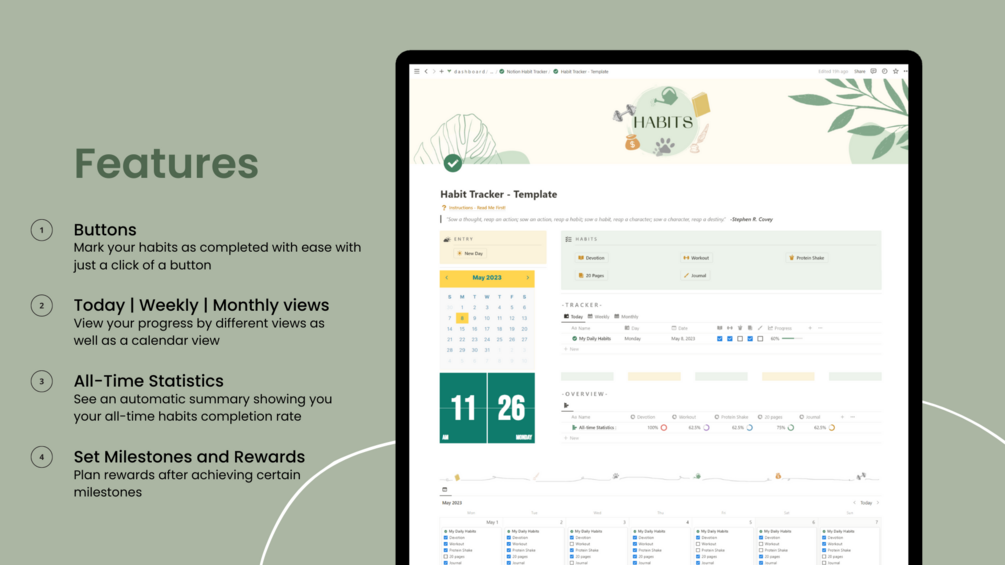Viewport: 1005px width, 565px height.
Task: Click the New Day button
Action: coord(470,254)
